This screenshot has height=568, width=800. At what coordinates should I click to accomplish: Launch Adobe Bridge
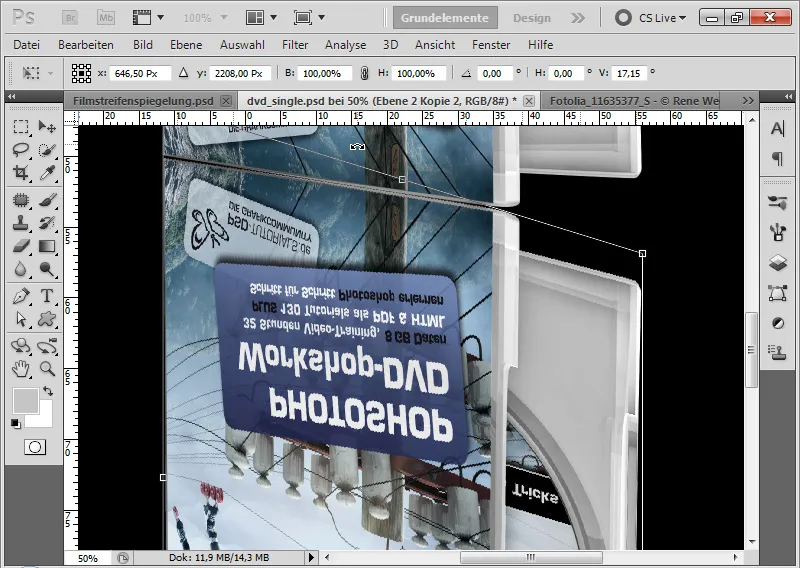coord(70,18)
